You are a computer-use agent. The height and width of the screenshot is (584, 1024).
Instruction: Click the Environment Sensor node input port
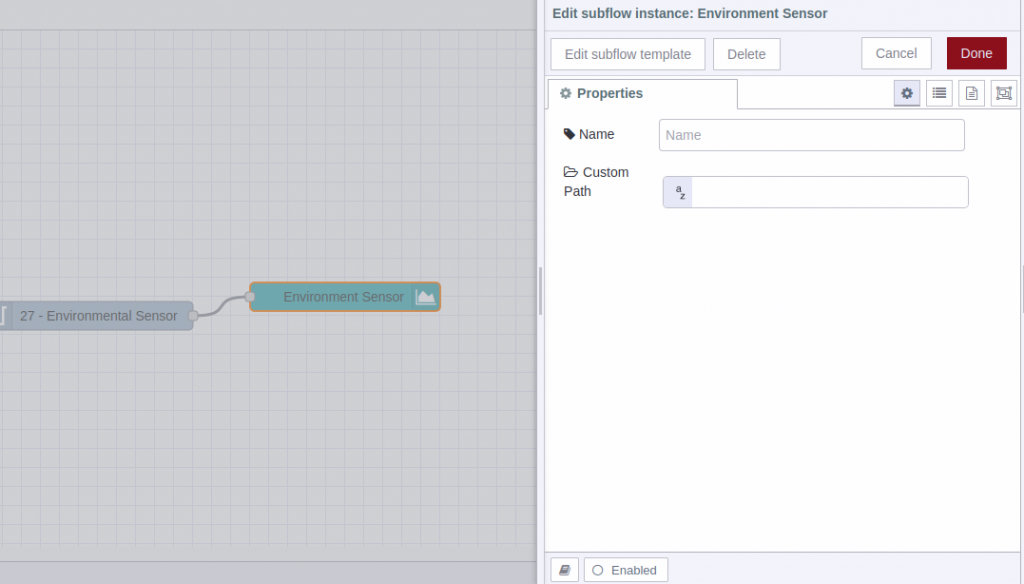[249, 297]
